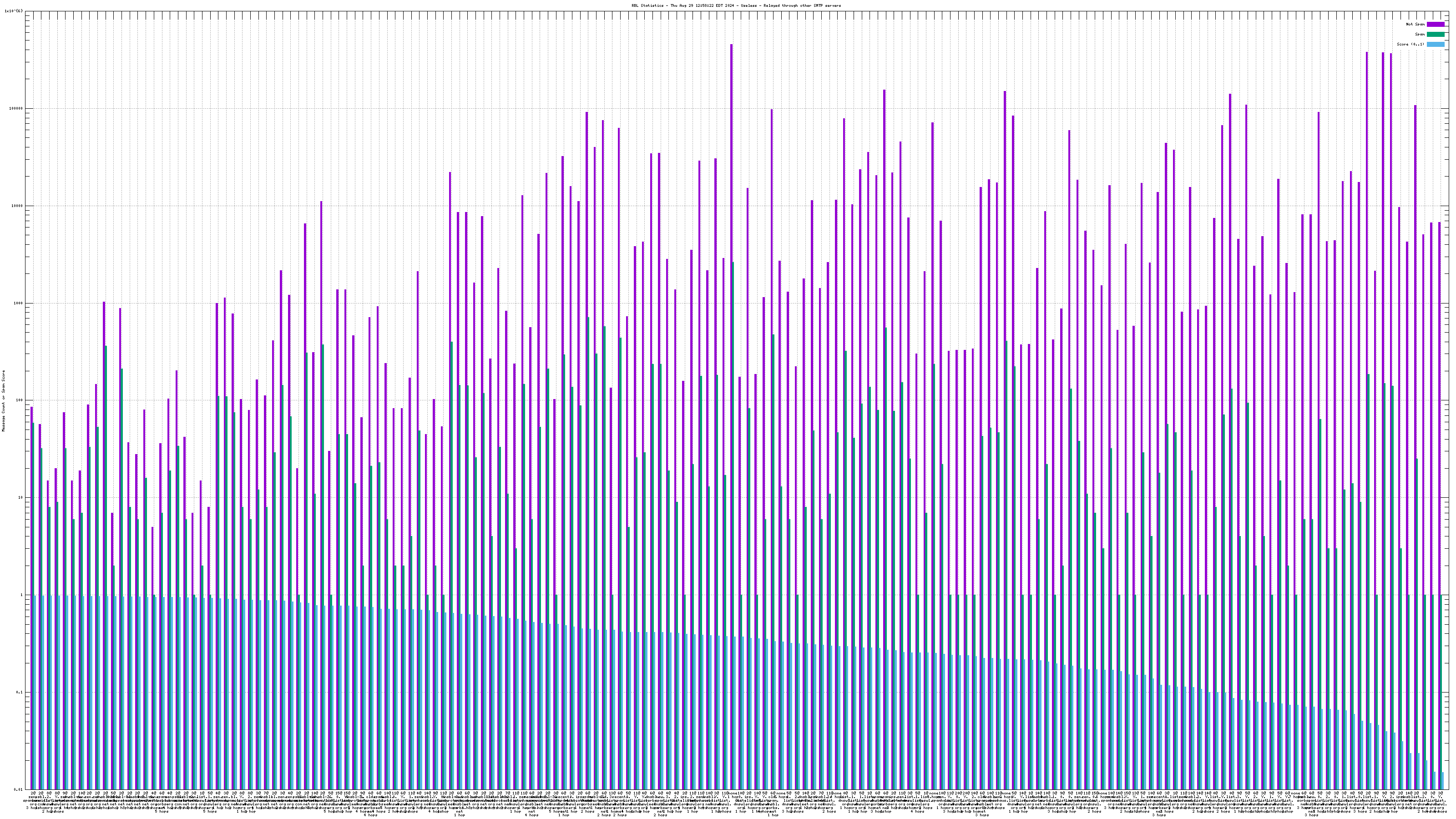
Task: Click the 0.01 y-axis tick label
Action: click(18, 789)
